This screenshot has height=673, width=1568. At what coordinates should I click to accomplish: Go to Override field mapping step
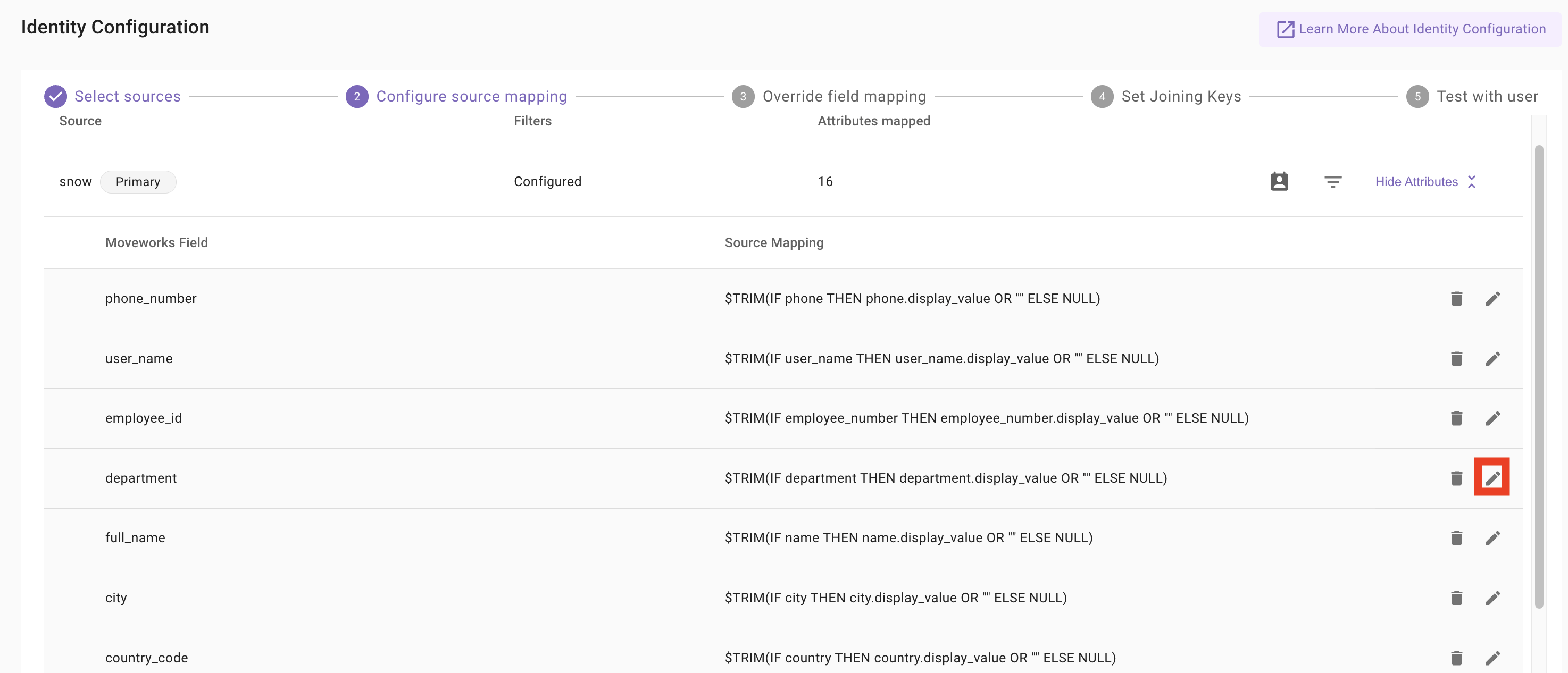829,96
